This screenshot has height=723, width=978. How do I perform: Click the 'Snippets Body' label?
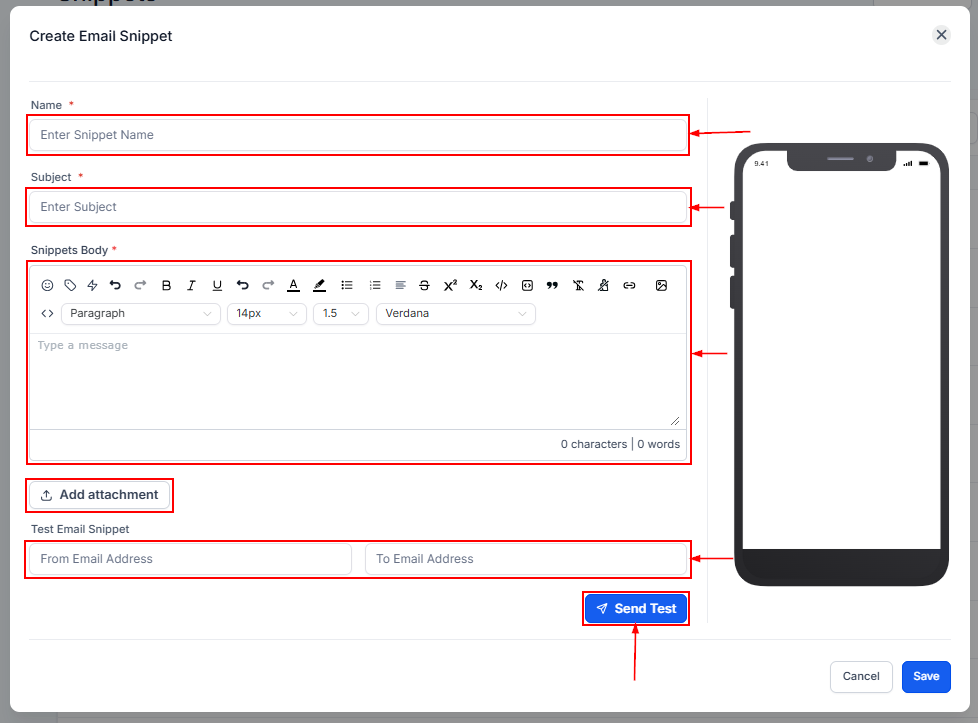(x=69, y=250)
